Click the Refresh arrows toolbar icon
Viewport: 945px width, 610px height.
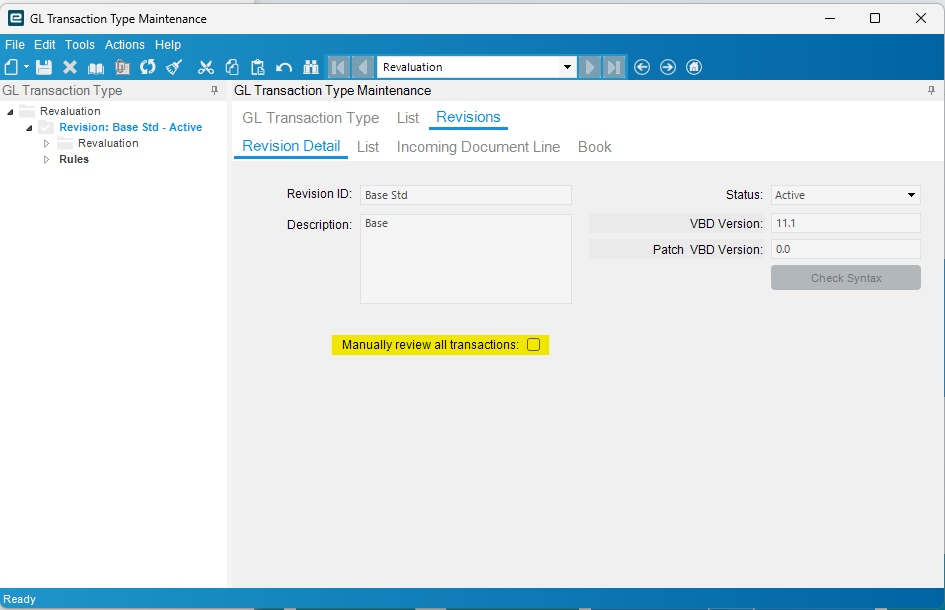coord(148,67)
